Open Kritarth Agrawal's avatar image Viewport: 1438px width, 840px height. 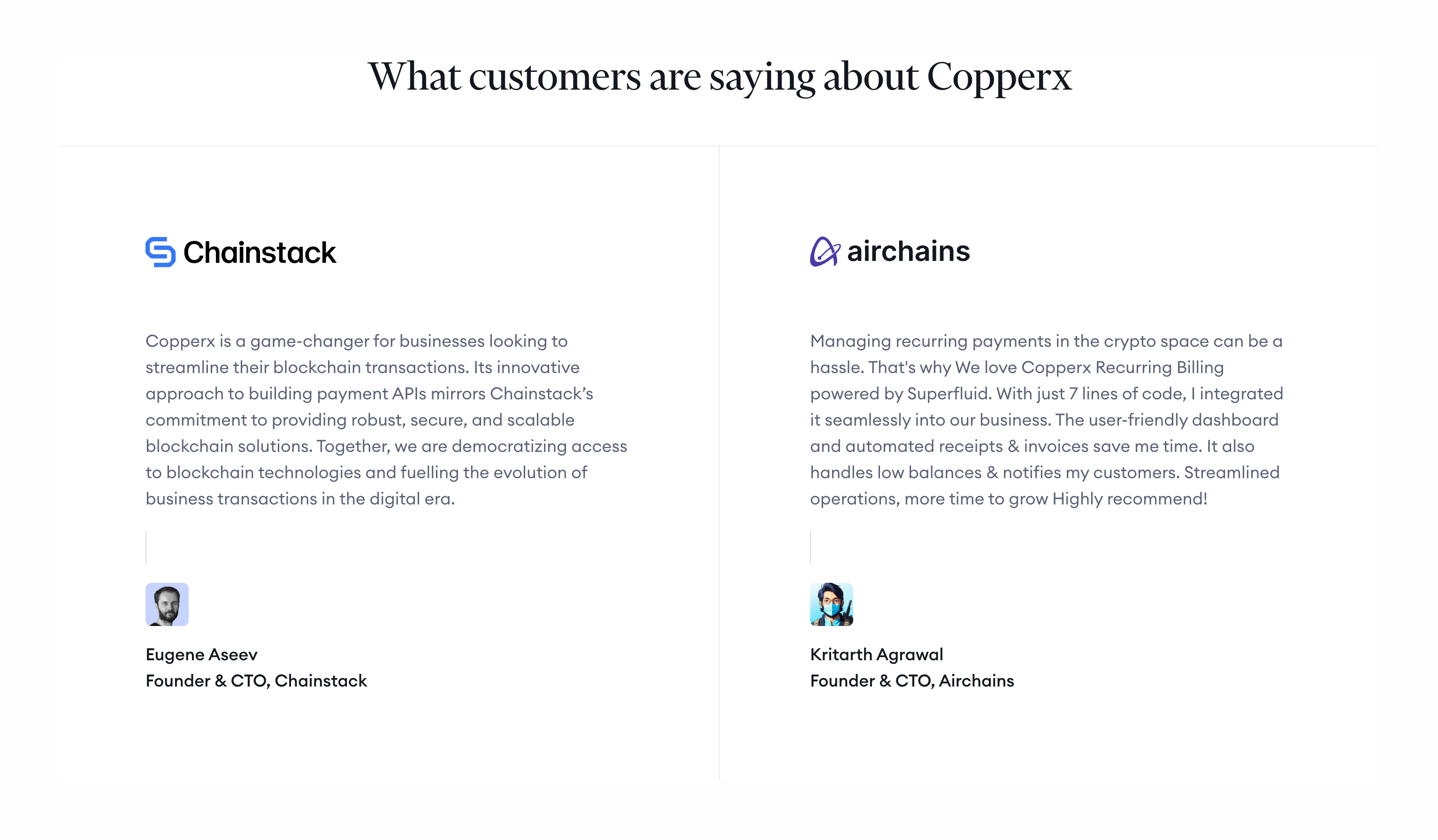pos(832,604)
